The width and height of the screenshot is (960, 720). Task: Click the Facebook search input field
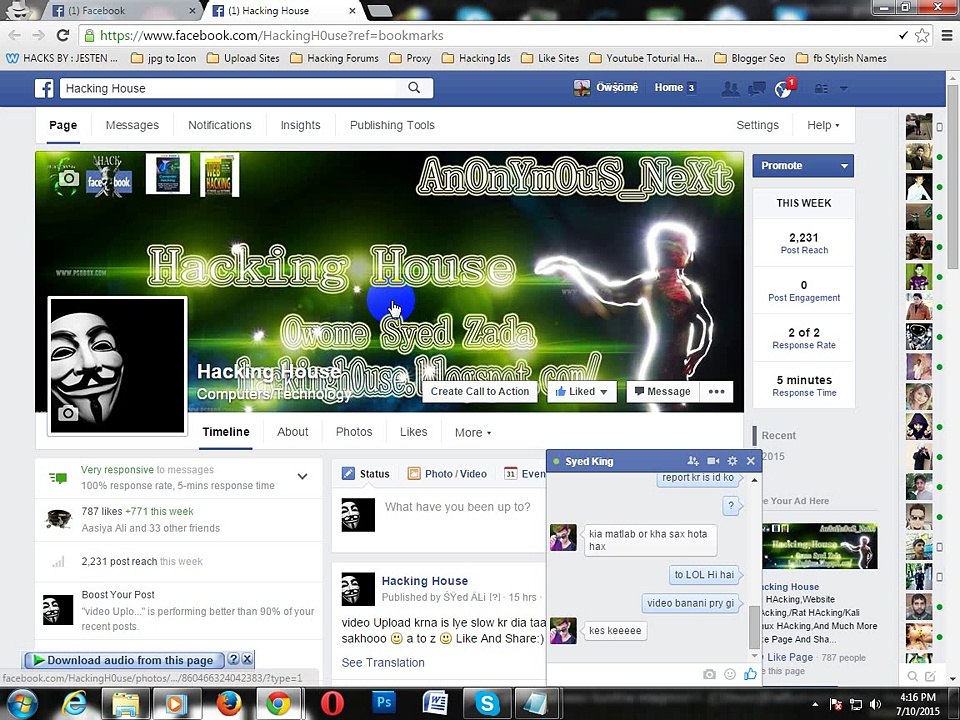[233, 88]
